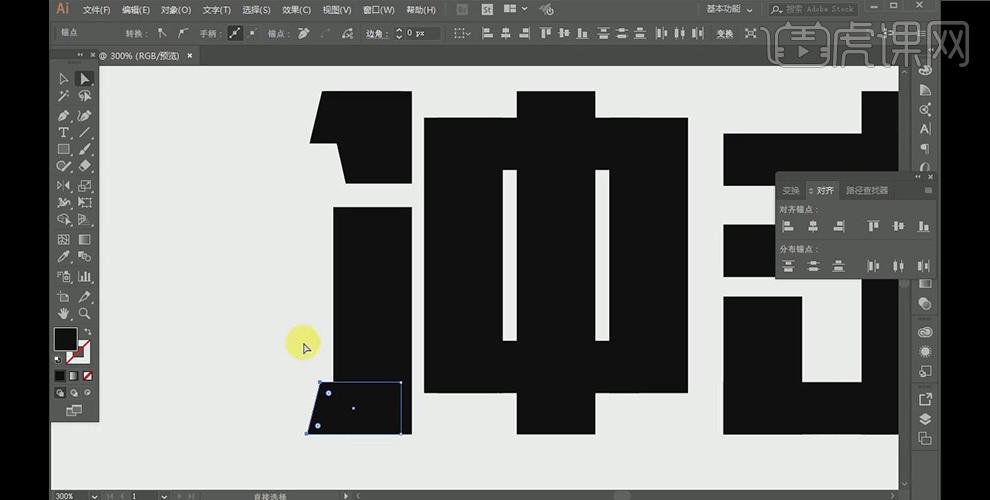Reset to default fill and stroke
This screenshot has width=990, height=500.
click(58, 360)
